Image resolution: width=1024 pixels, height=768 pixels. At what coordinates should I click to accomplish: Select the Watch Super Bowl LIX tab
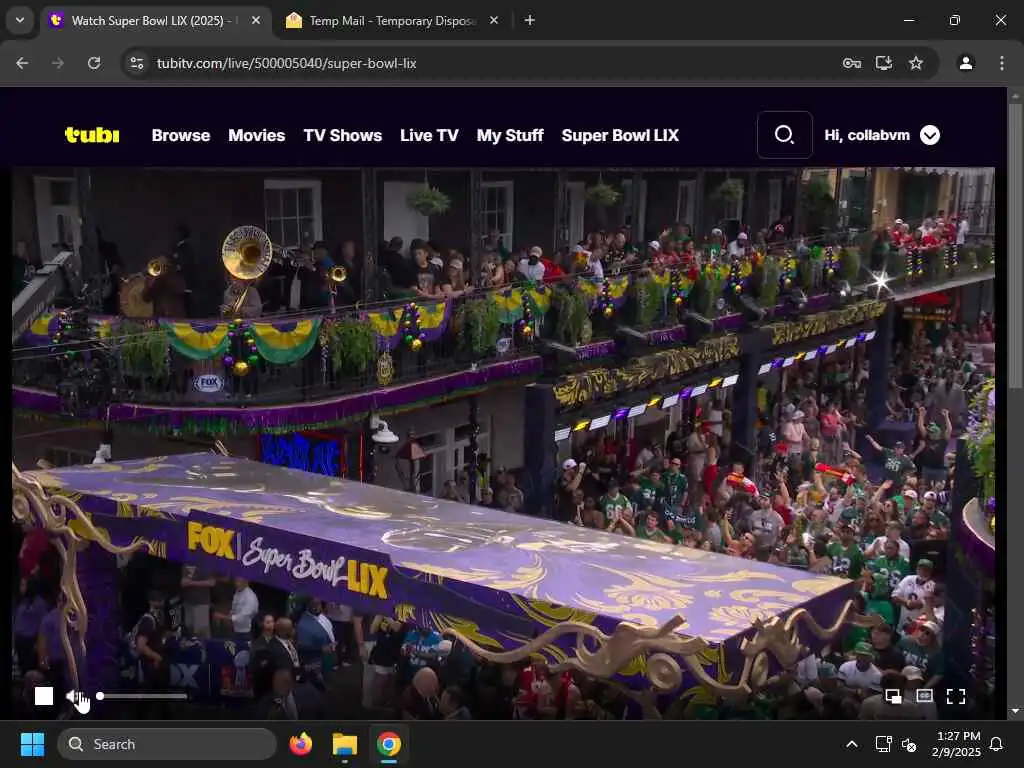pyautogui.click(x=154, y=21)
